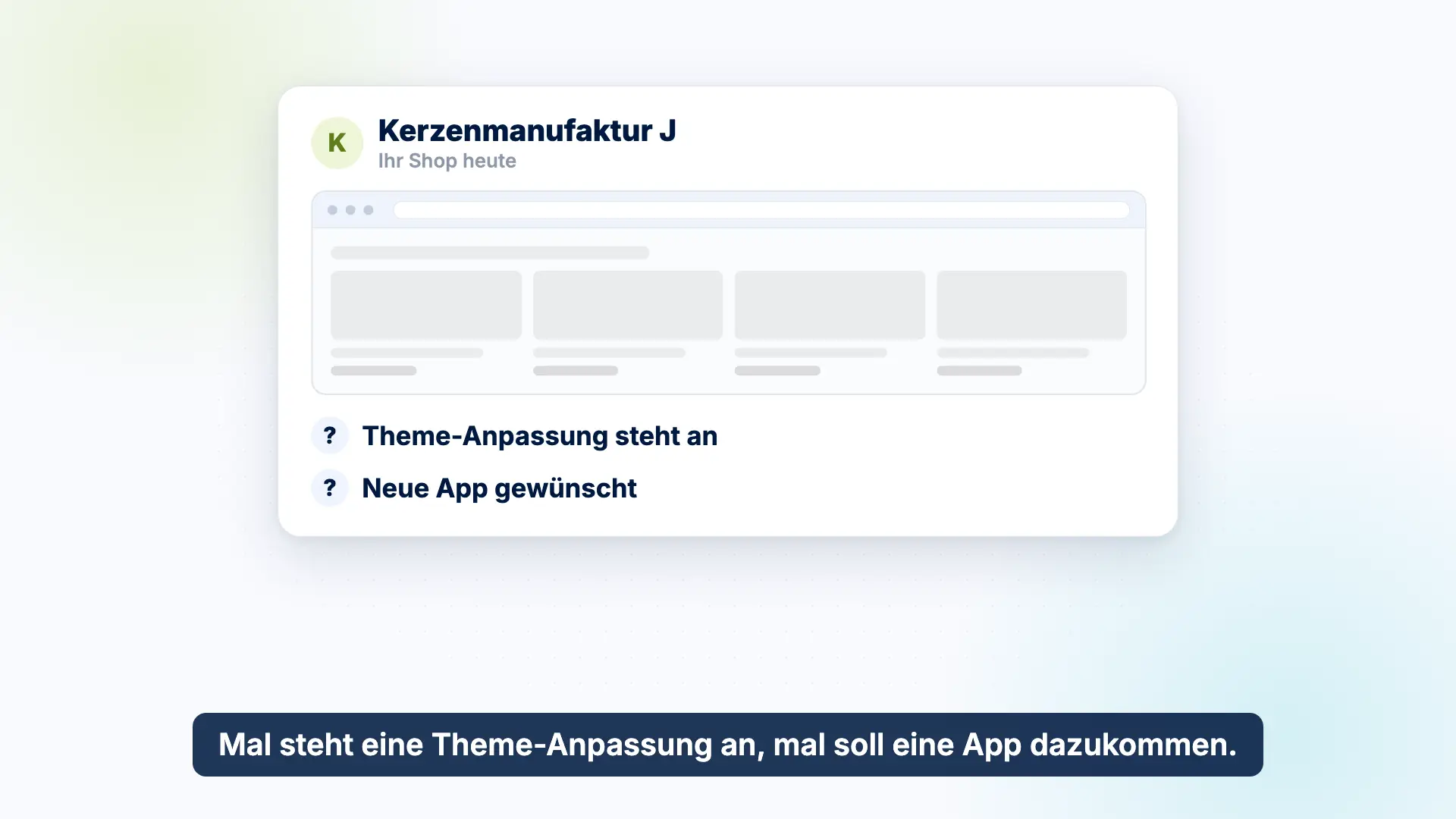Screen dimensions: 1456x819
Task: Click the Kerzenmanufaktur J heading
Action: tap(527, 130)
